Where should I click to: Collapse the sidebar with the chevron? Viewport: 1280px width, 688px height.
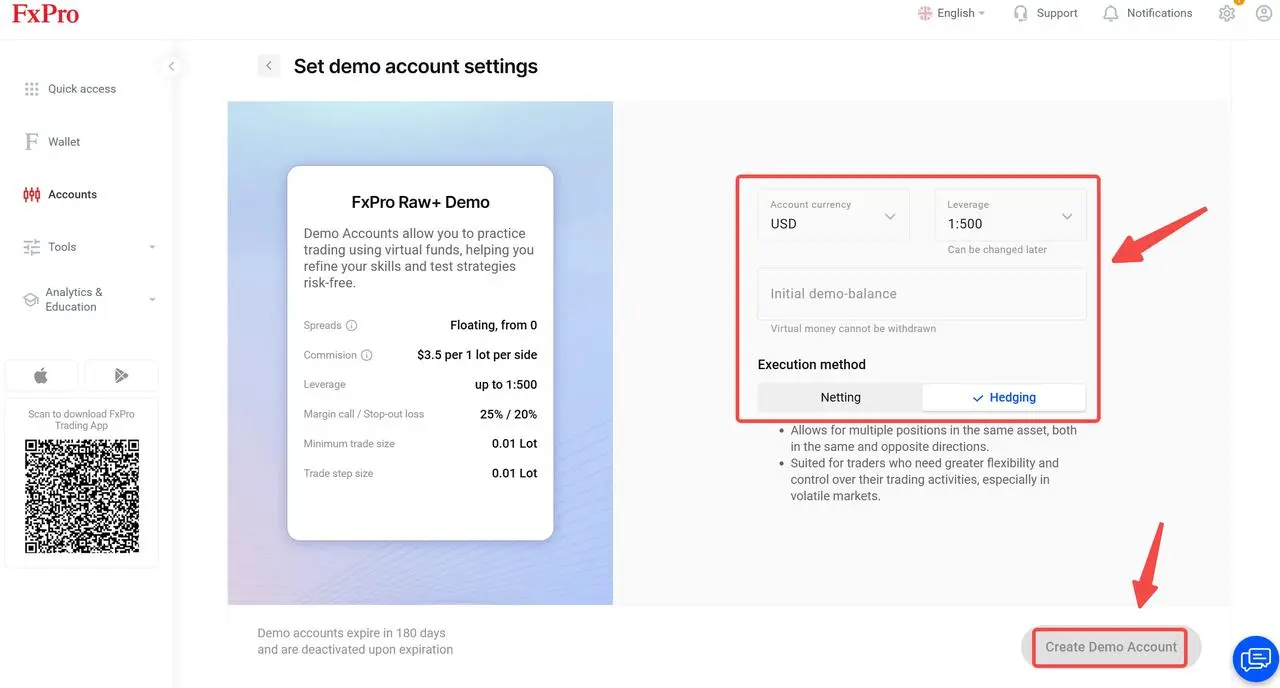pos(171,66)
